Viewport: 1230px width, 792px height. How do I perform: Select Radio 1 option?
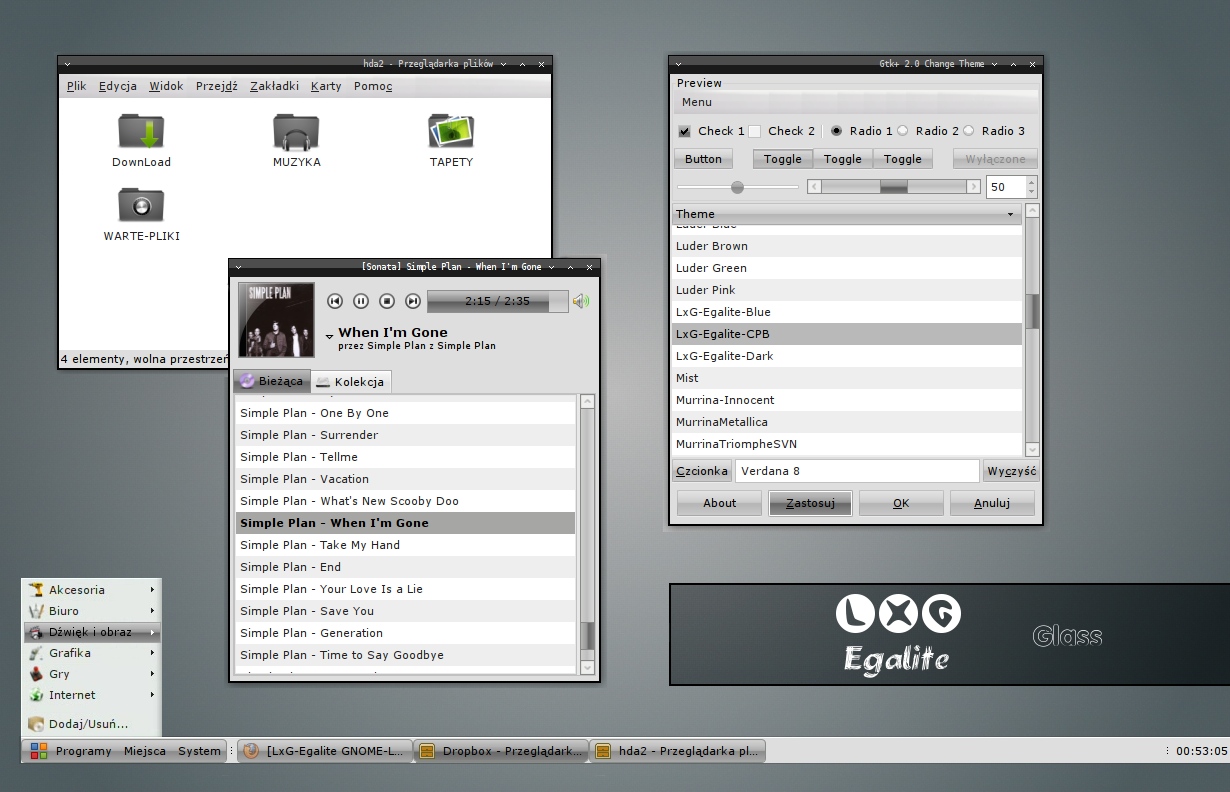(x=837, y=131)
